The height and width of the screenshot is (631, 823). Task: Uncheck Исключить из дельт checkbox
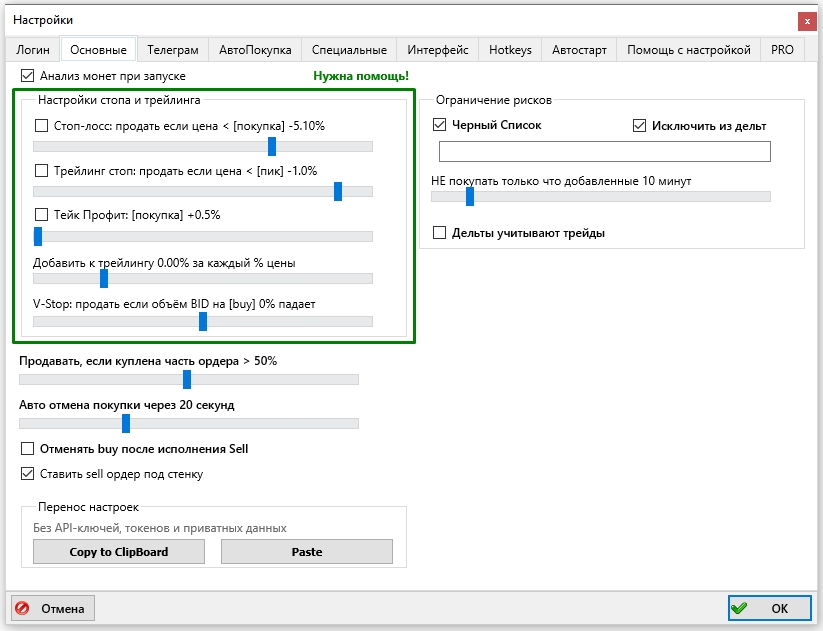point(639,125)
